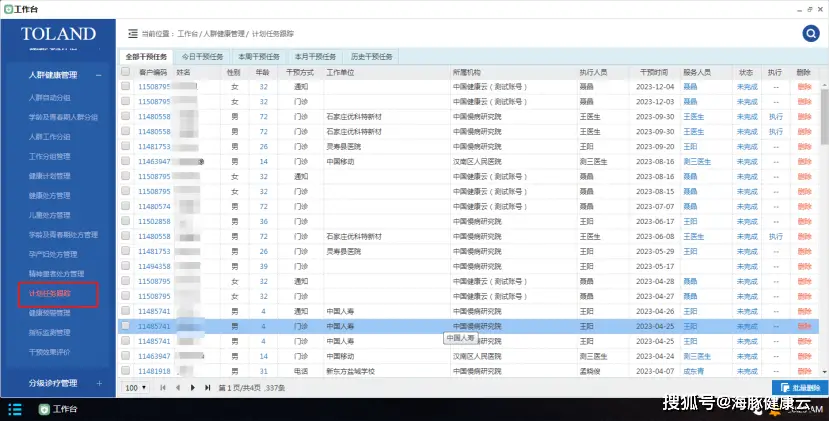Click the 2023-04-26 intervention date cell
The width and height of the screenshot is (829, 421).
655,312
